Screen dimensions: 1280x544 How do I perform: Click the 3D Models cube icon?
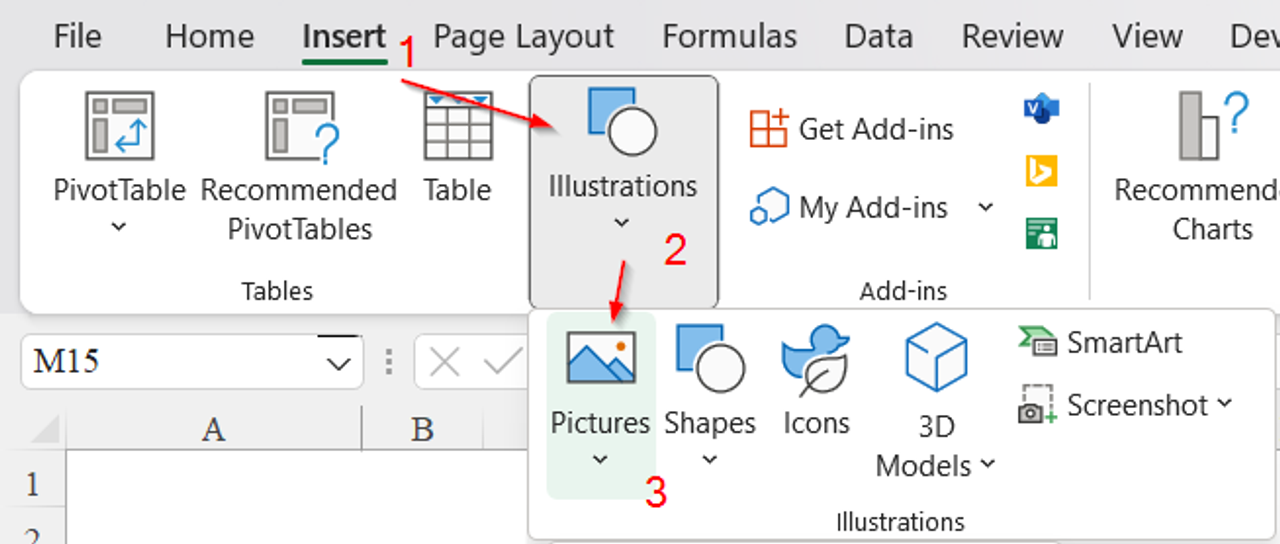pos(936,357)
